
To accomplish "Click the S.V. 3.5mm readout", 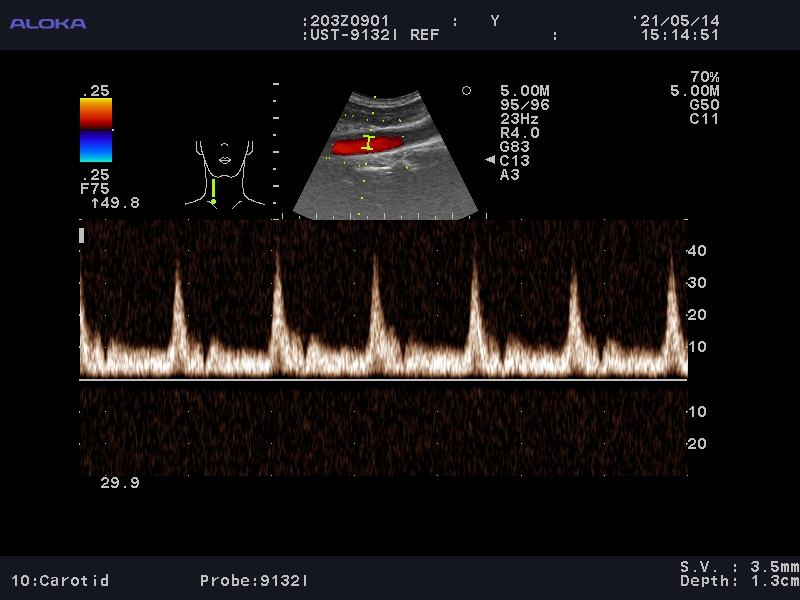I will click(740, 567).
